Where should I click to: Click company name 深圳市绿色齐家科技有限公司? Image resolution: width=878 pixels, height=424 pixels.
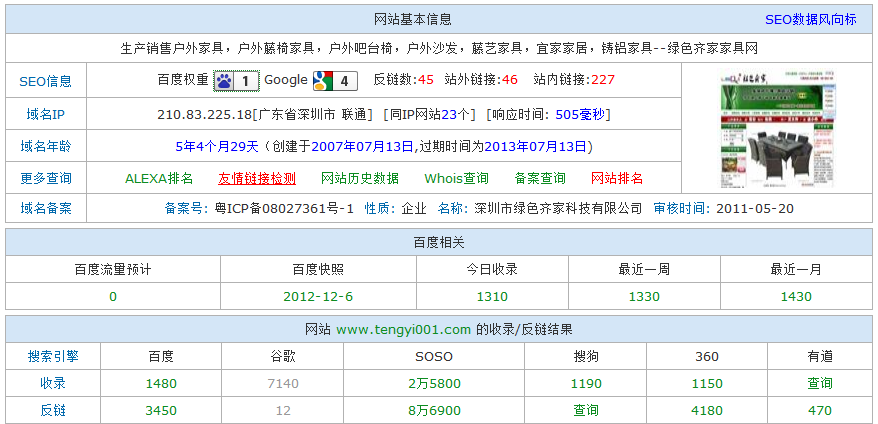pyautogui.click(x=558, y=209)
